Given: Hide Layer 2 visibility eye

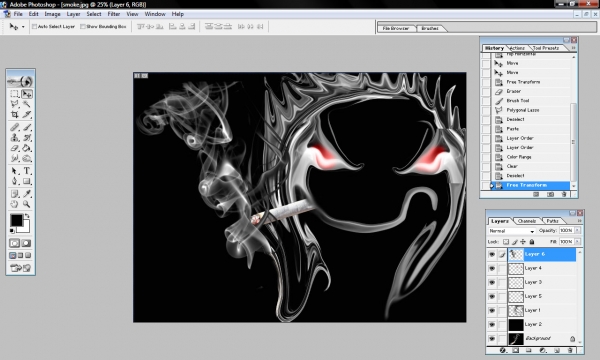Looking at the screenshot, I should coord(492,324).
